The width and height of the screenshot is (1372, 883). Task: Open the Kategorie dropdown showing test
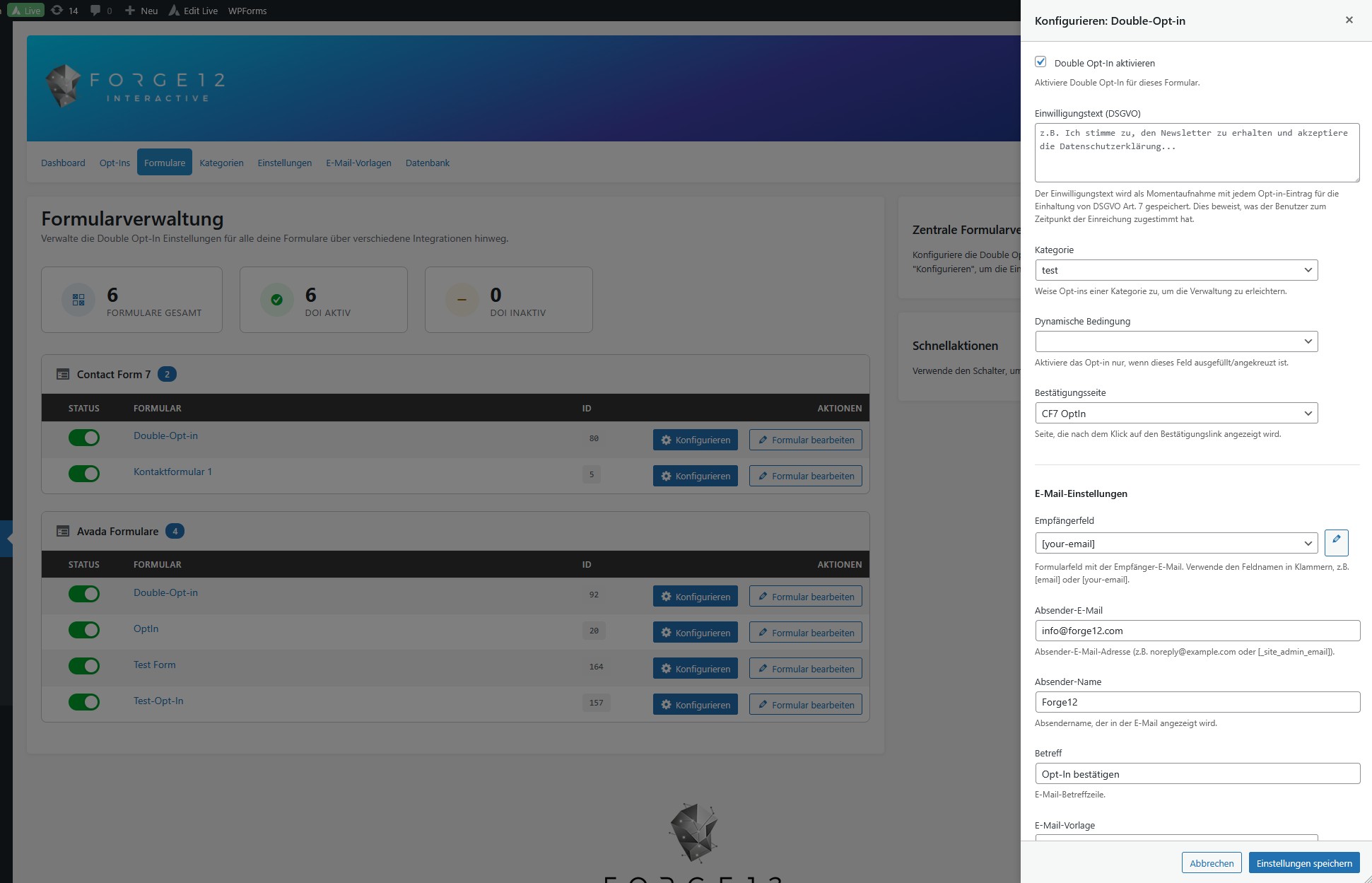coord(1176,270)
